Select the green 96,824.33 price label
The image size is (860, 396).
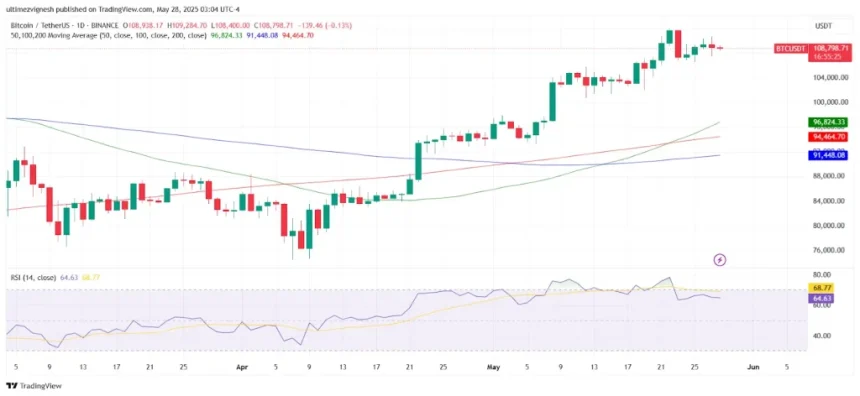[x=828, y=122]
